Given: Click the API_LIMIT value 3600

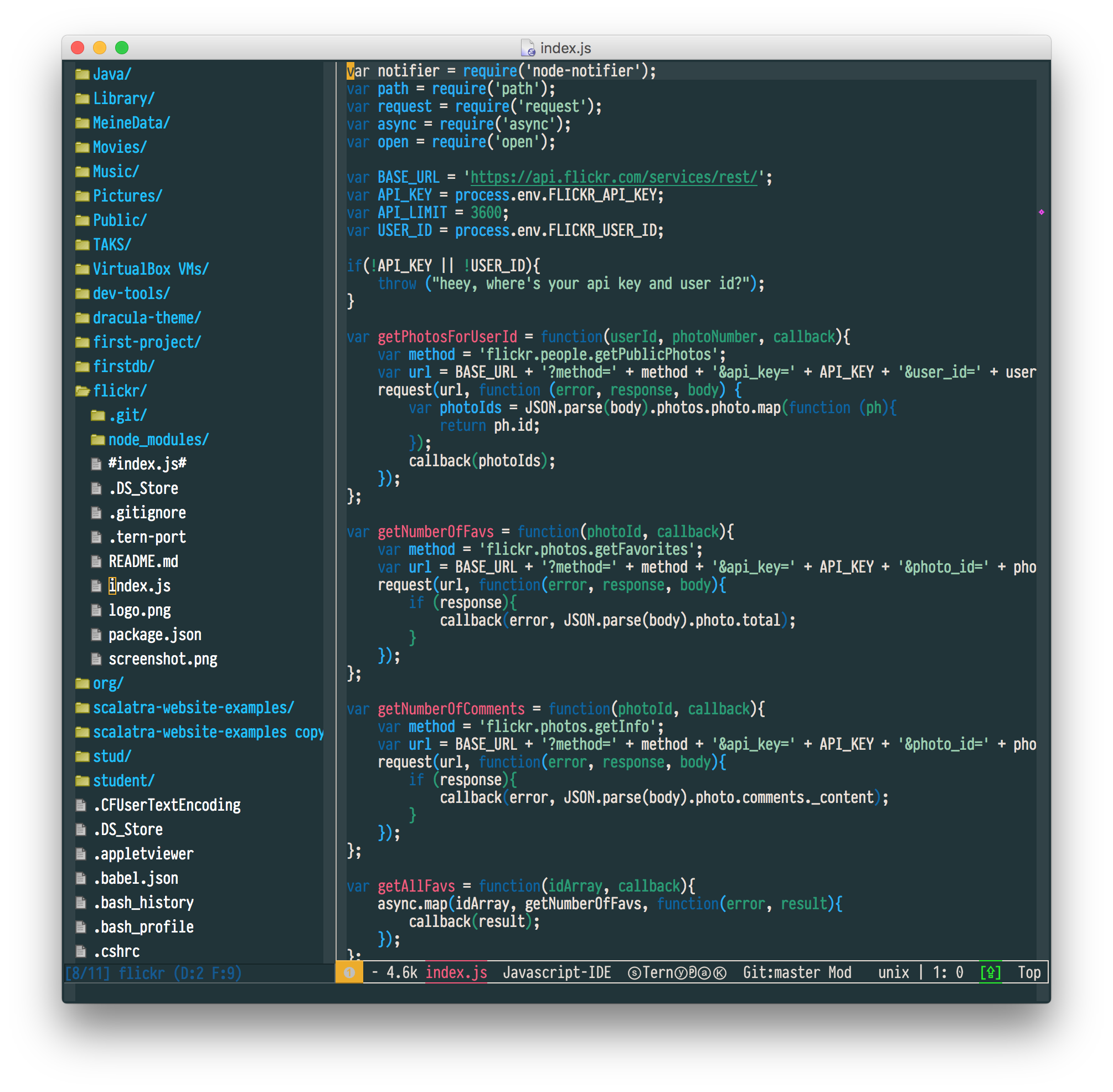Looking at the screenshot, I should pyautogui.click(x=486, y=213).
